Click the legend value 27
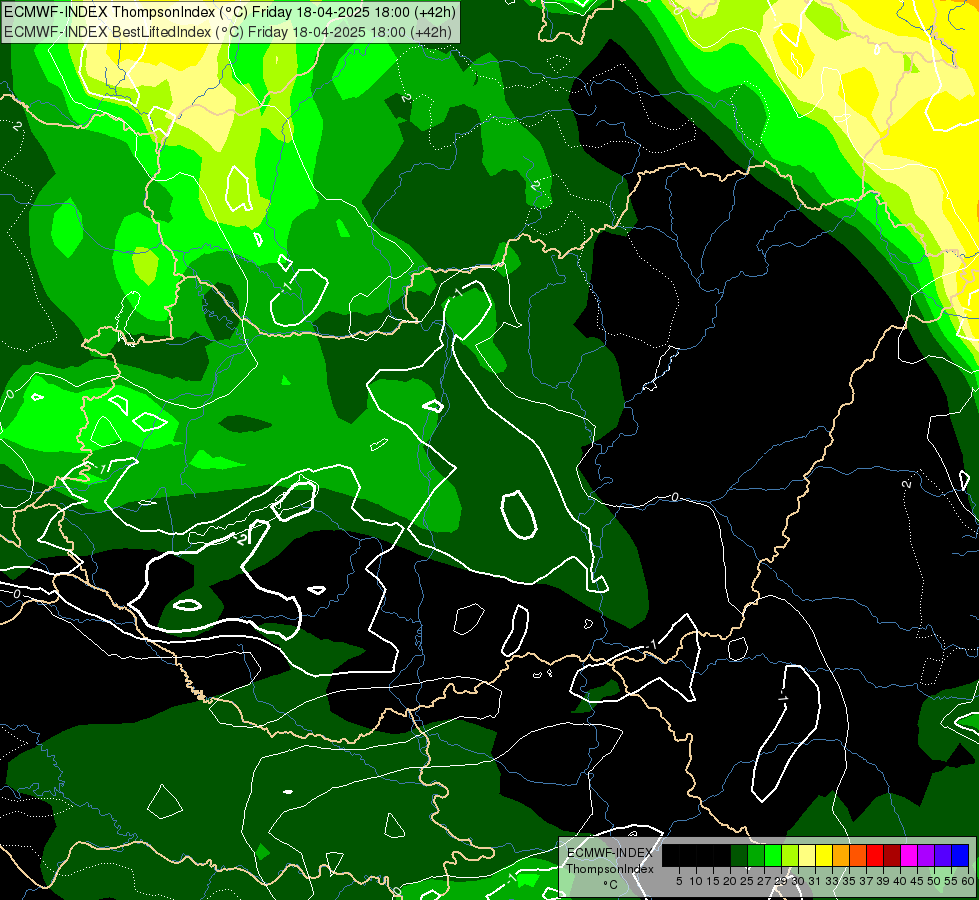Image resolution: width=979 pixels, height=900 pixels. click(x=764, y=881)
